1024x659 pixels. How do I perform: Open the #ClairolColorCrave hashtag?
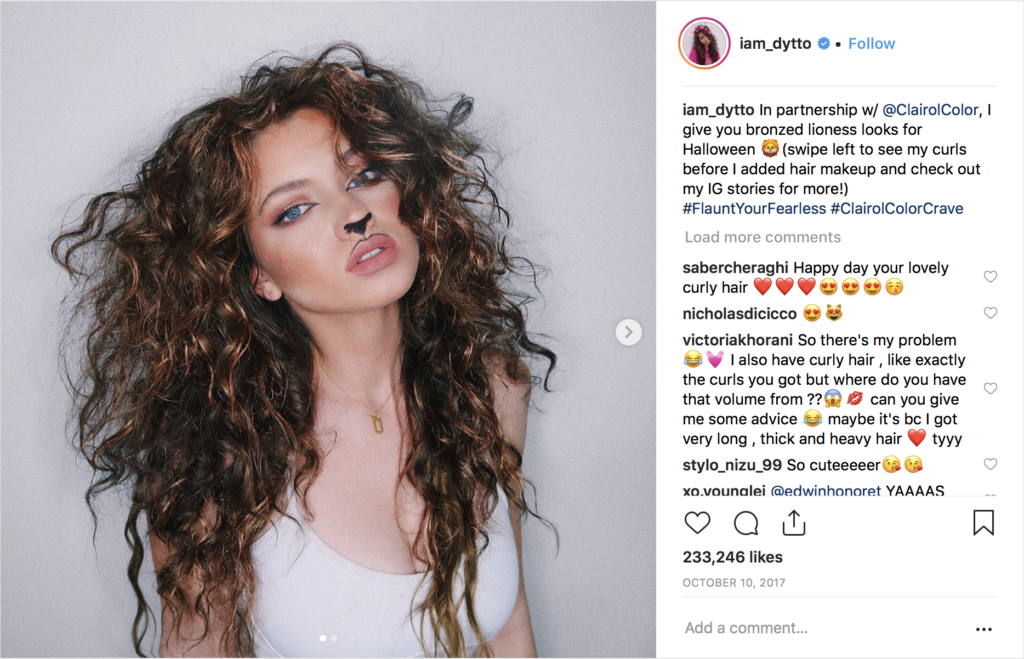click(897, 208)
